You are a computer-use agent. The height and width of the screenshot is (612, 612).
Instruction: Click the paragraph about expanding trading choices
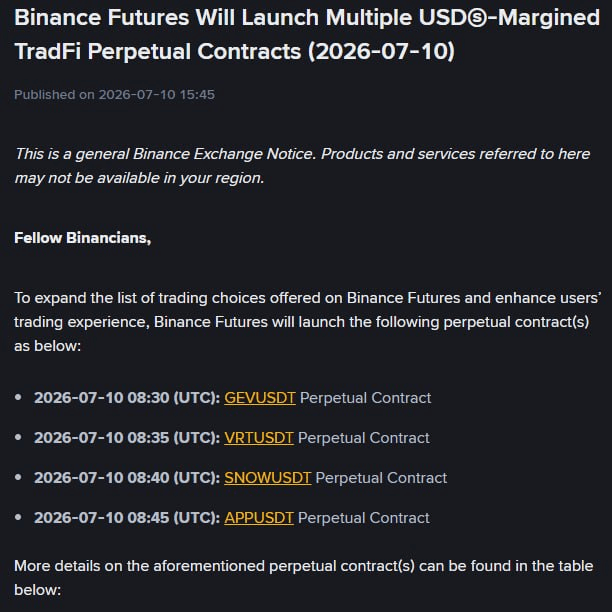point(307,322)
